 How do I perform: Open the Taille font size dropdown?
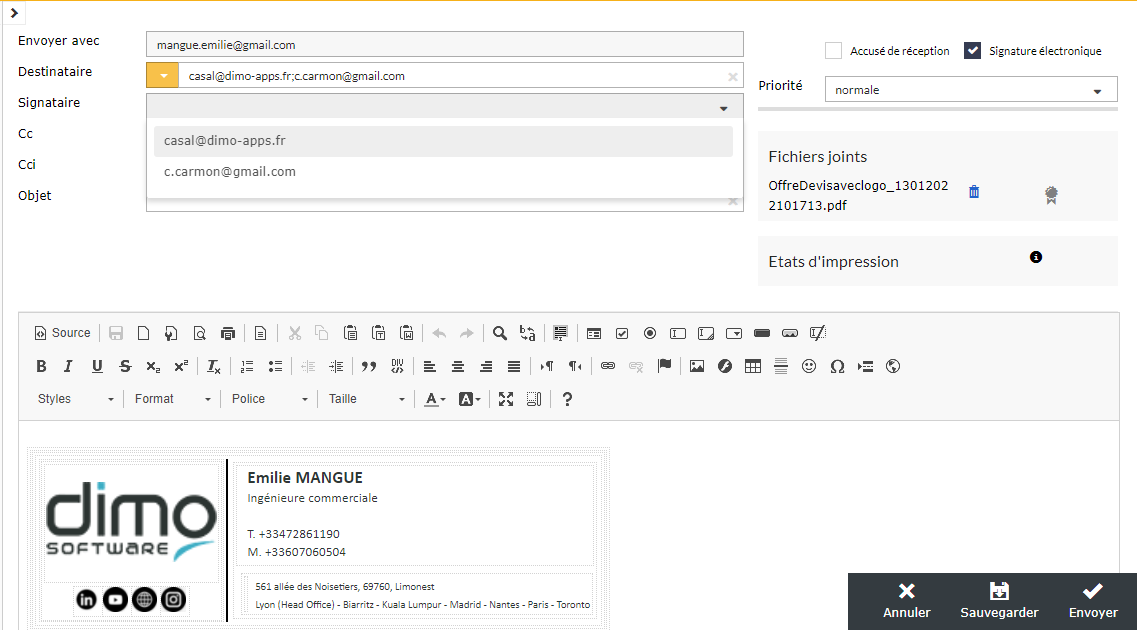click(x=366, y=399)
